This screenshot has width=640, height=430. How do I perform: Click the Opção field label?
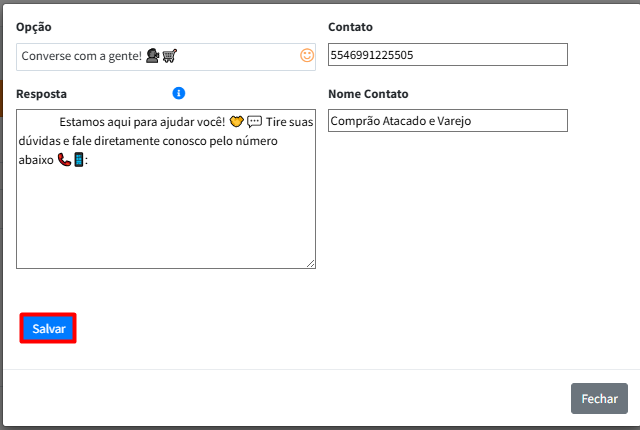tap(34, 27)
